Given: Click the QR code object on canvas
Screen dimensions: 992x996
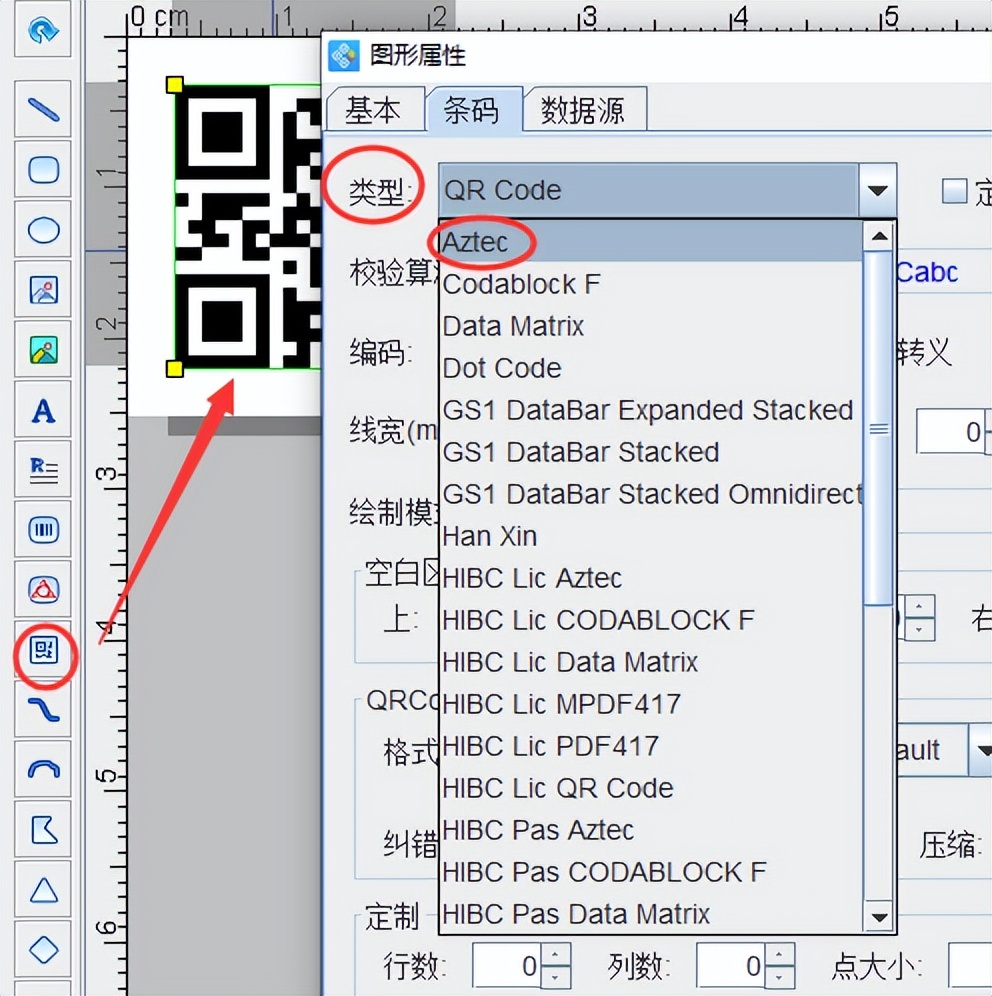Looking at the screenshot, I should [248, 227].
